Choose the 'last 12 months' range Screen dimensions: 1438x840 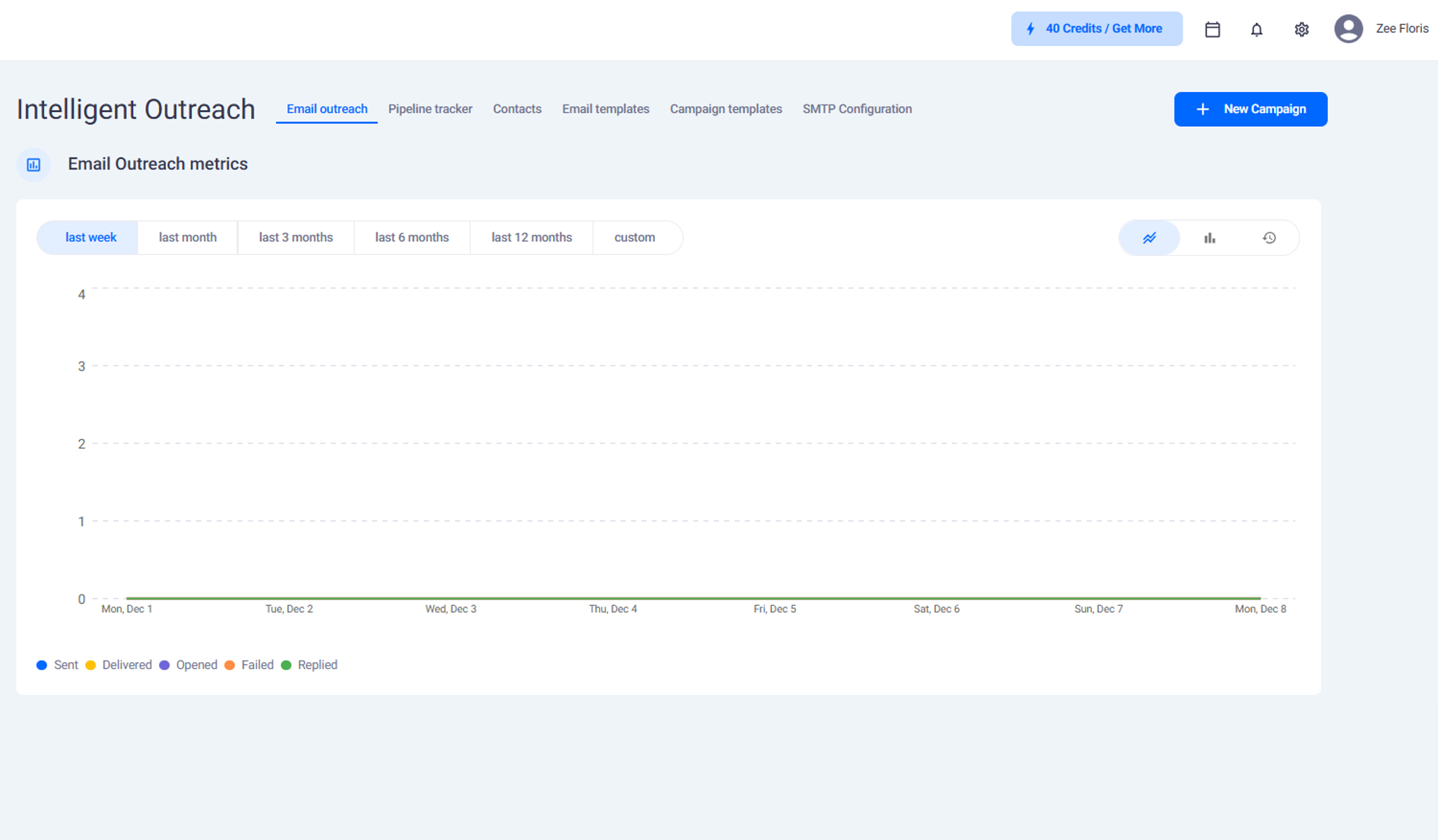[x=531, y=238]
